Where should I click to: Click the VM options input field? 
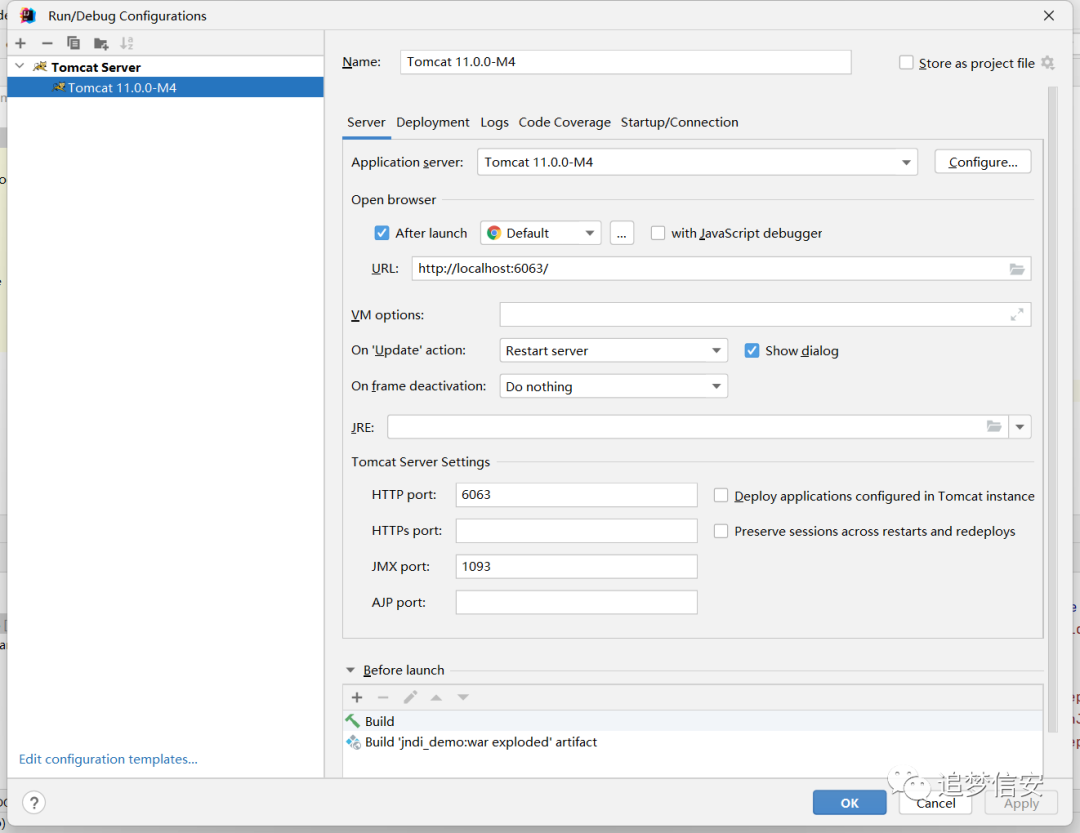coord(765,315)
